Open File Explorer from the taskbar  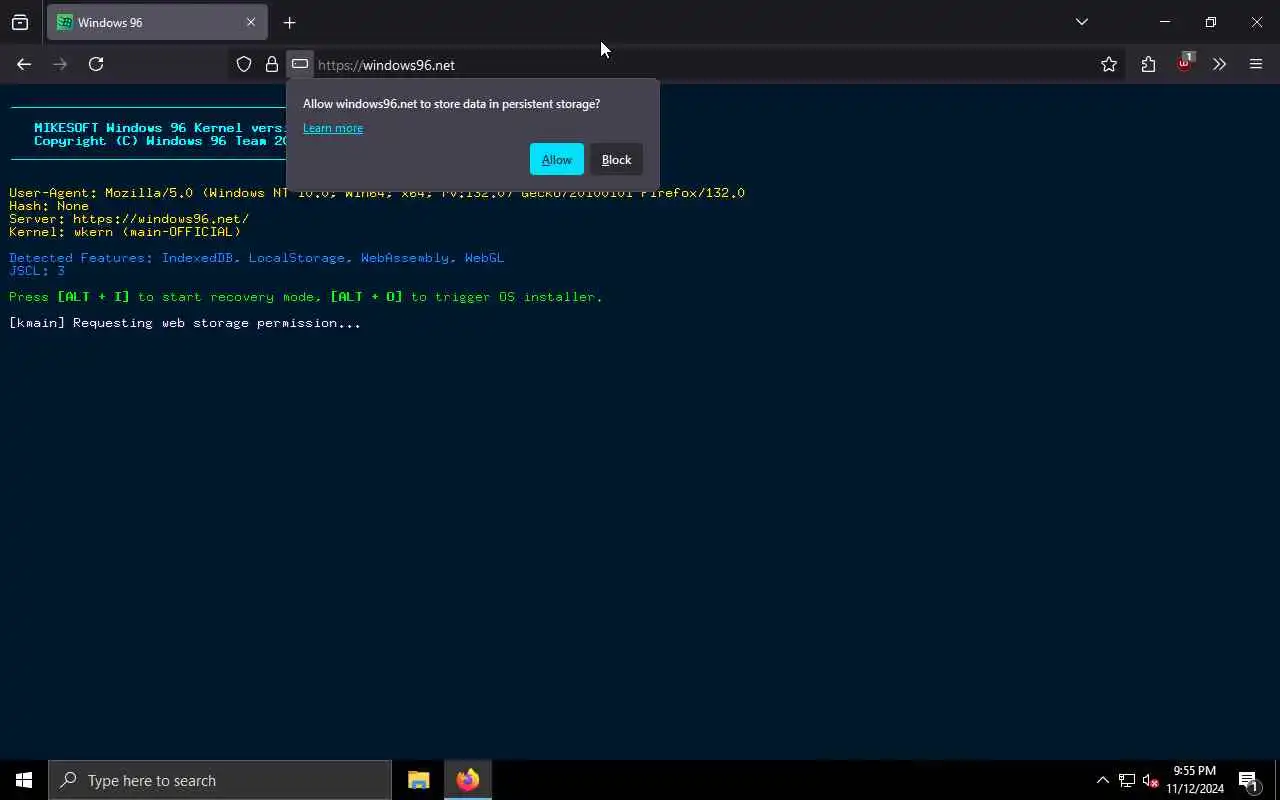(x=418, y=780)
